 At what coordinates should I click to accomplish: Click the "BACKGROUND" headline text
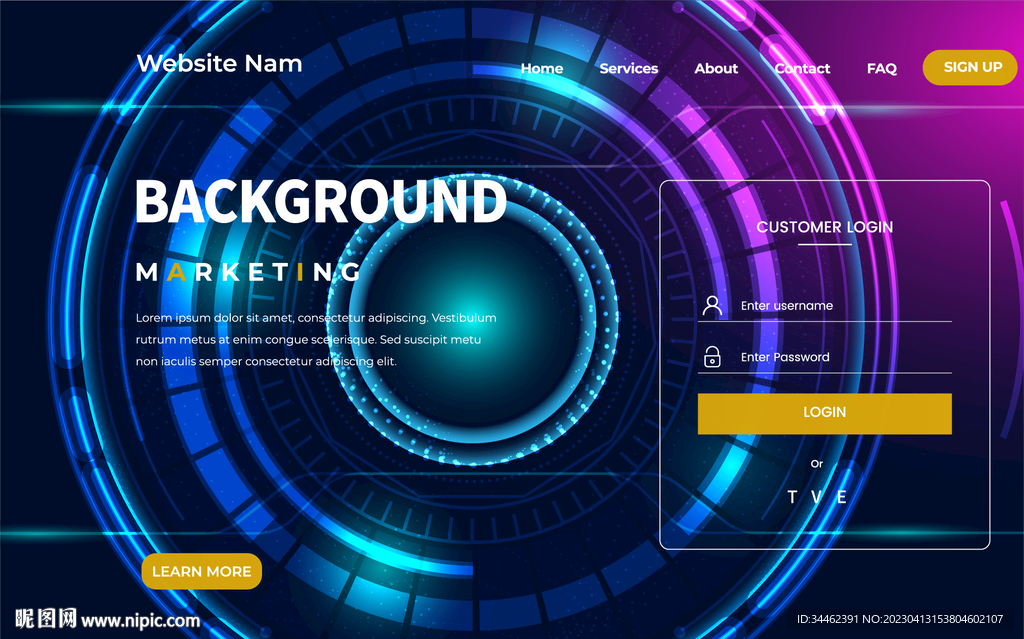coord(321,201)
